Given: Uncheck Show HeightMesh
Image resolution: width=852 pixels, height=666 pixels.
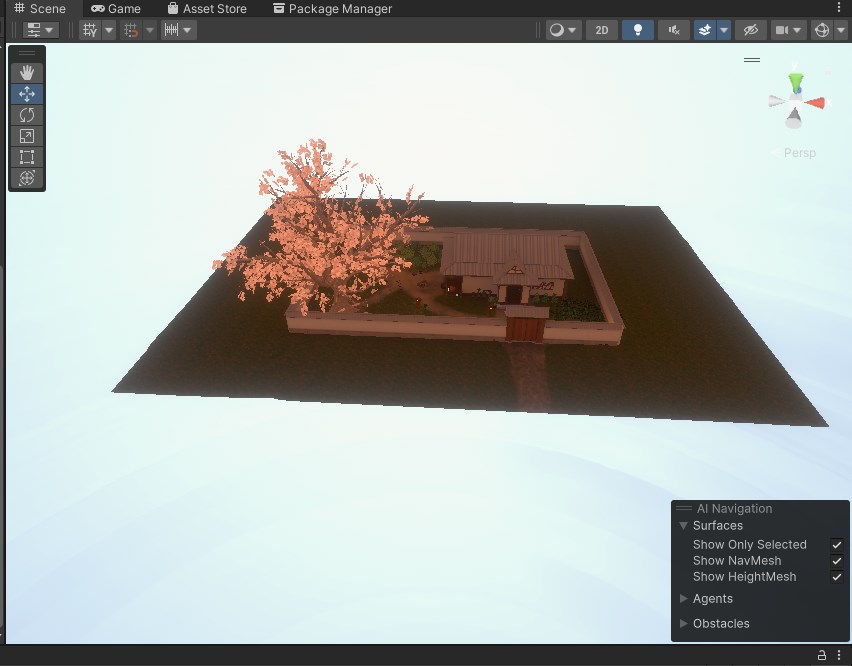Looking at the screenshot, I should point(837,577).
